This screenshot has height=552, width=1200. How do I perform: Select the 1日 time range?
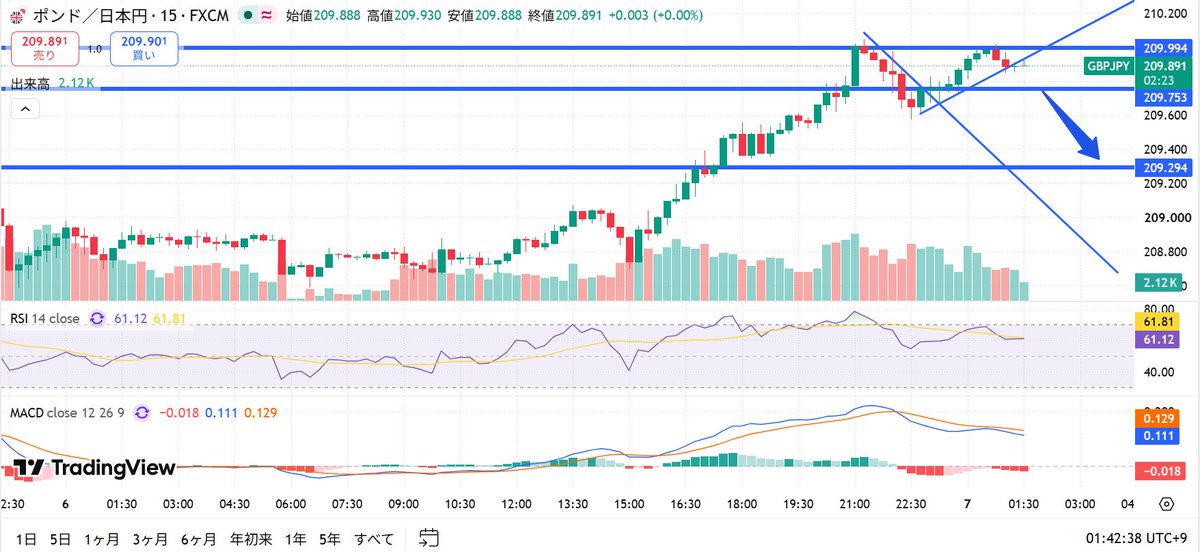pyautogui.click(x=25, y=538)
